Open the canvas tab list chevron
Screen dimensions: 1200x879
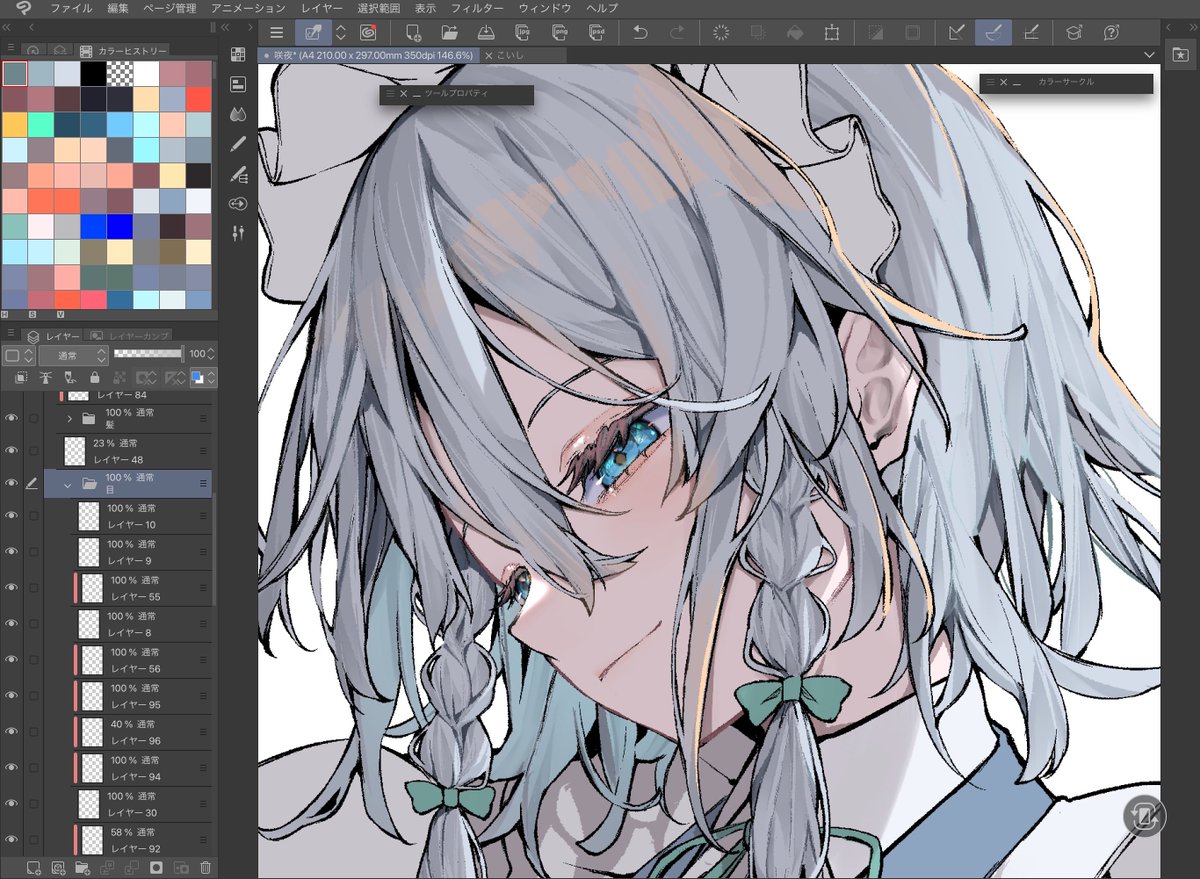1150,55
